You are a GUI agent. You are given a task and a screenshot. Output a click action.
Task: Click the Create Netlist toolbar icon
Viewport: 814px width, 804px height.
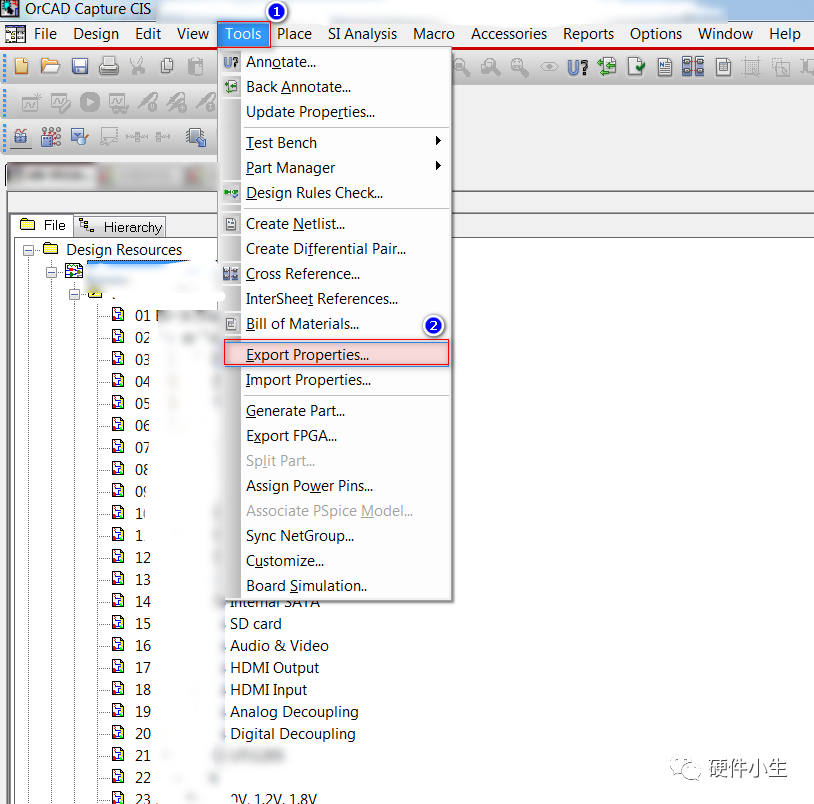(x=664, y=67)
